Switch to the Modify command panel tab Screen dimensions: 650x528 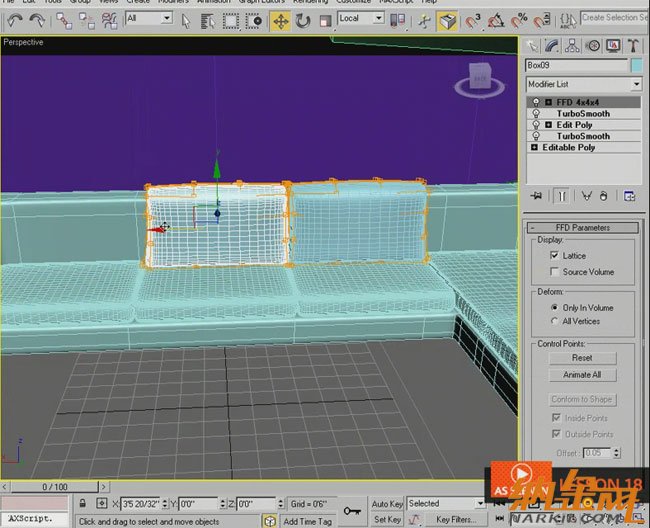(552, 46)
